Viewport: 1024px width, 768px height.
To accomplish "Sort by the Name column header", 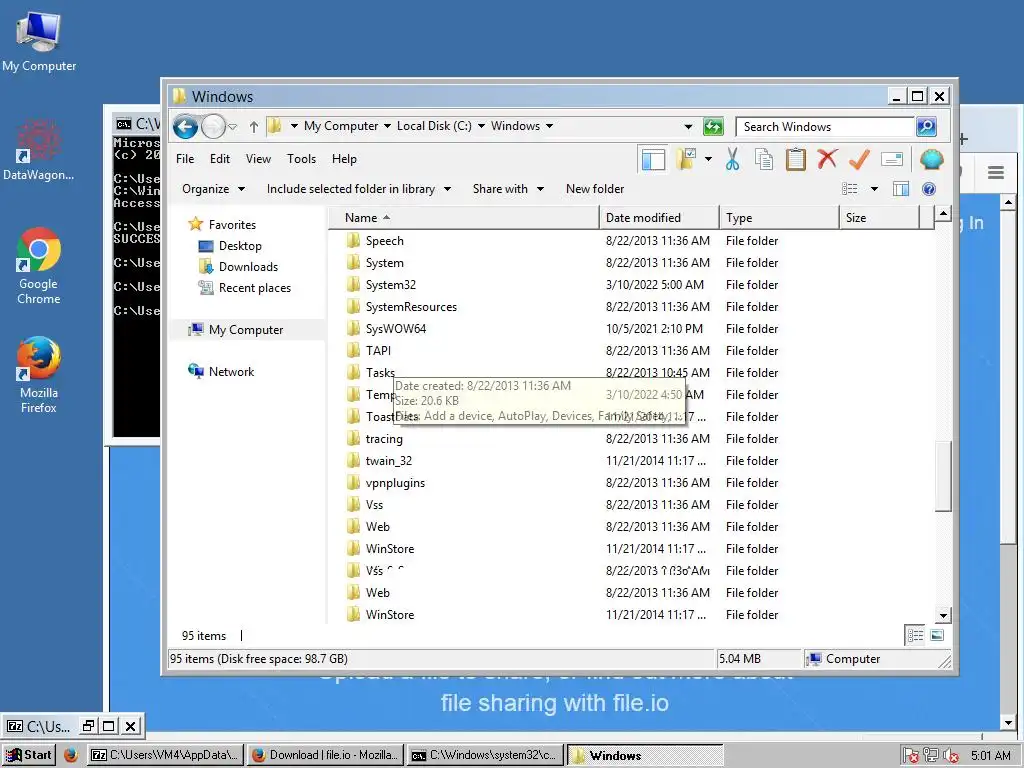I will point(464,217).
